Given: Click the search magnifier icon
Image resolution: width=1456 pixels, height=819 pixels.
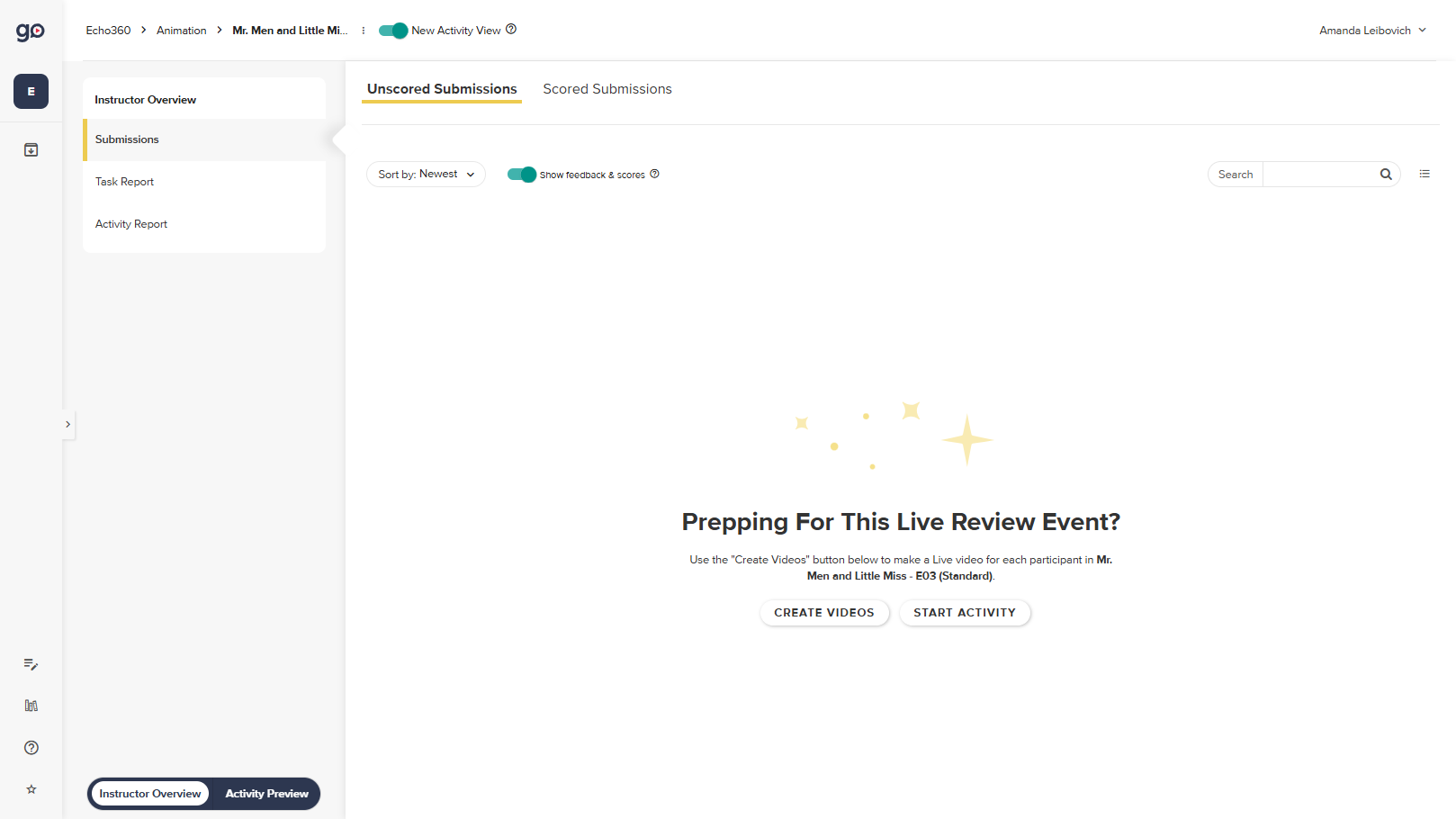Looking at the screenshot, I should point(1385,174).
